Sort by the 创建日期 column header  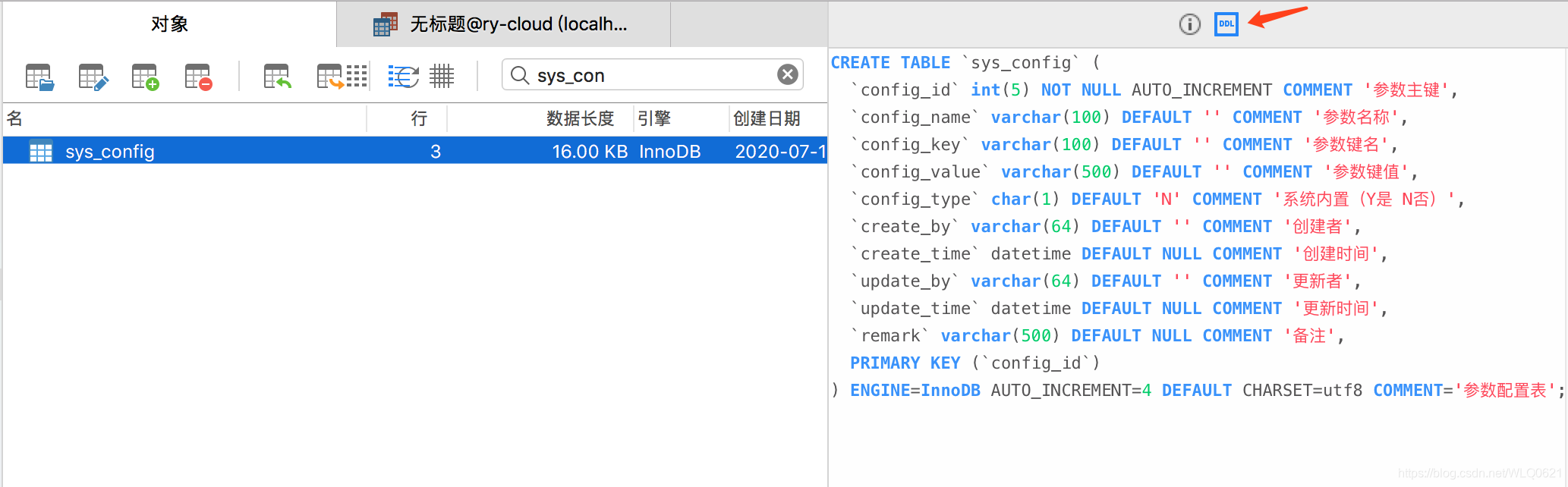tap(779, 118)
